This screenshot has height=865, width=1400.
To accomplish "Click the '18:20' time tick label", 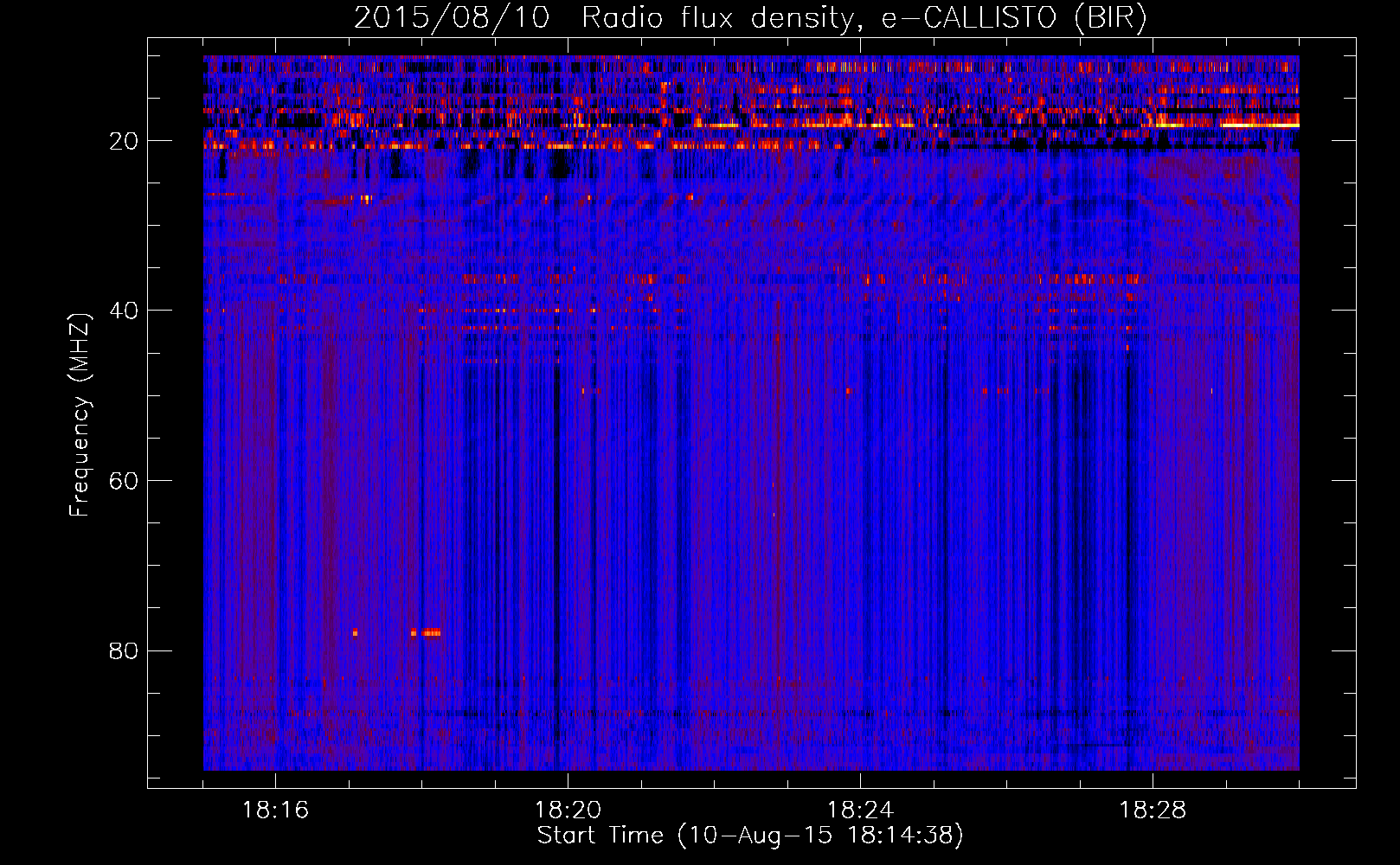I will 568,811.
